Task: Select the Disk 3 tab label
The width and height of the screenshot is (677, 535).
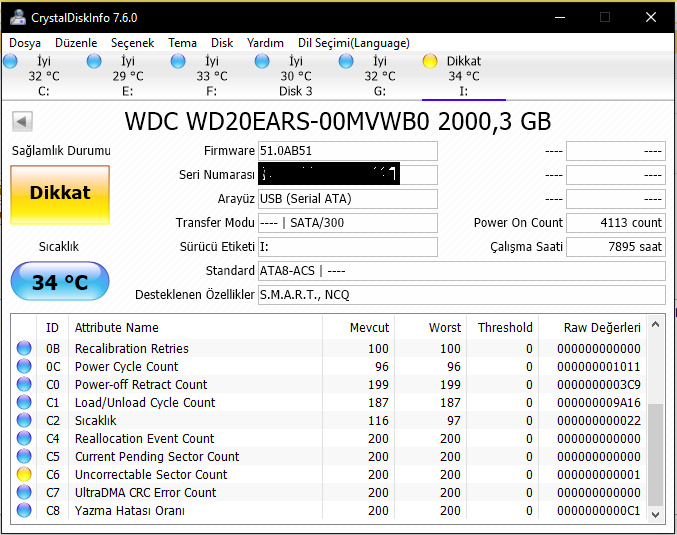Action: point(296,91)
